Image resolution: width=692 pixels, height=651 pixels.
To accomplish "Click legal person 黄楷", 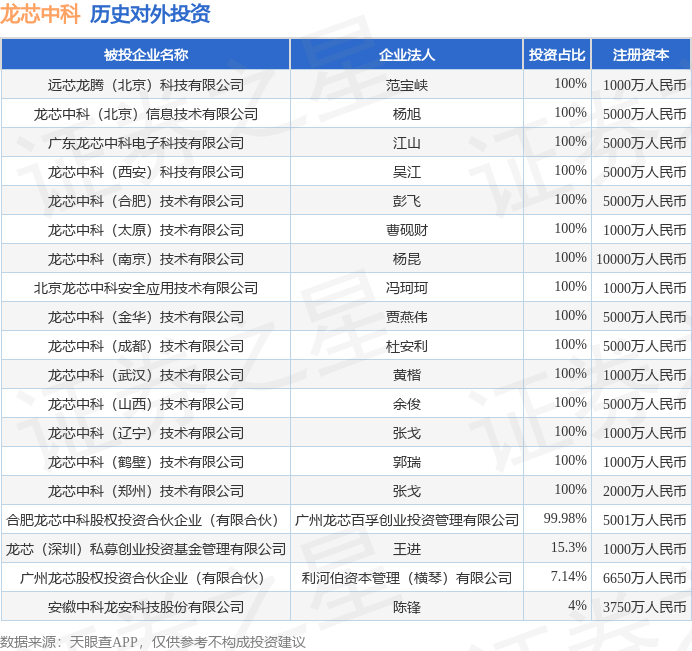I will click(x=406, y=375).
